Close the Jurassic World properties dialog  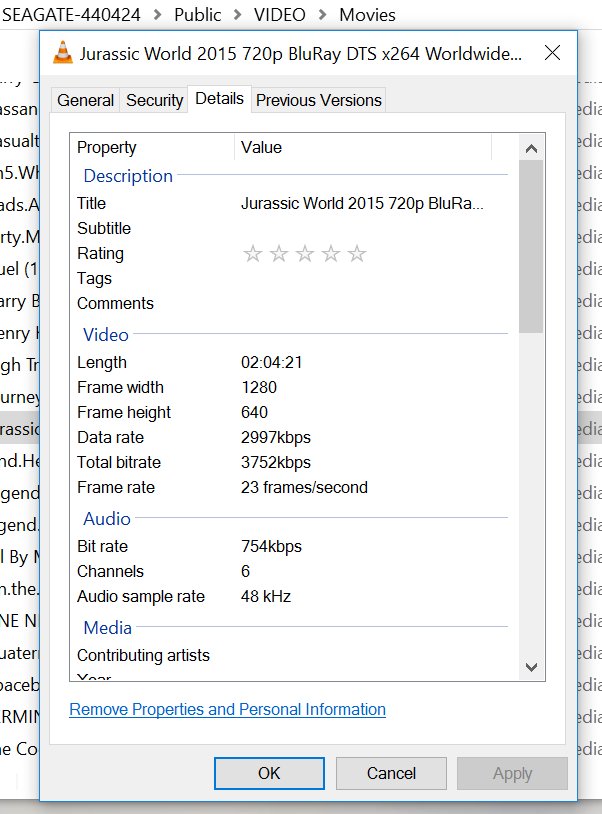coord(552,52)
